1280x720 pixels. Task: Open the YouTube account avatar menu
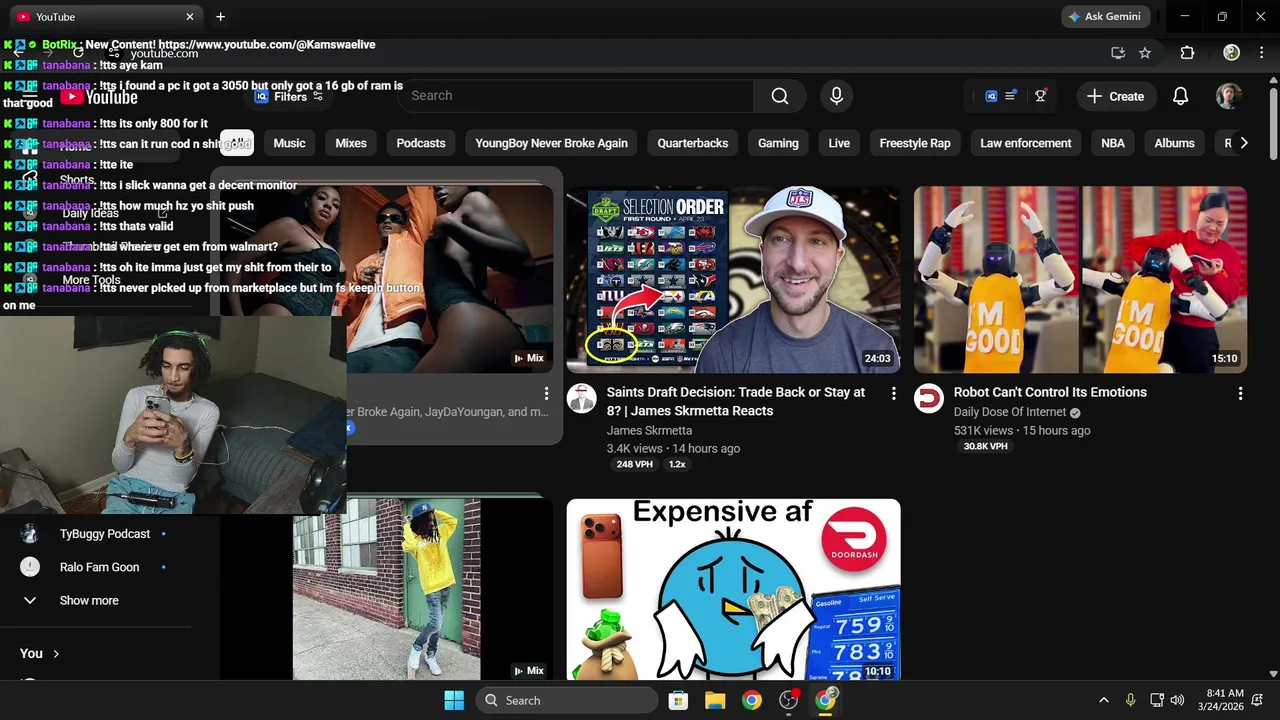(x=1229, y=96)
